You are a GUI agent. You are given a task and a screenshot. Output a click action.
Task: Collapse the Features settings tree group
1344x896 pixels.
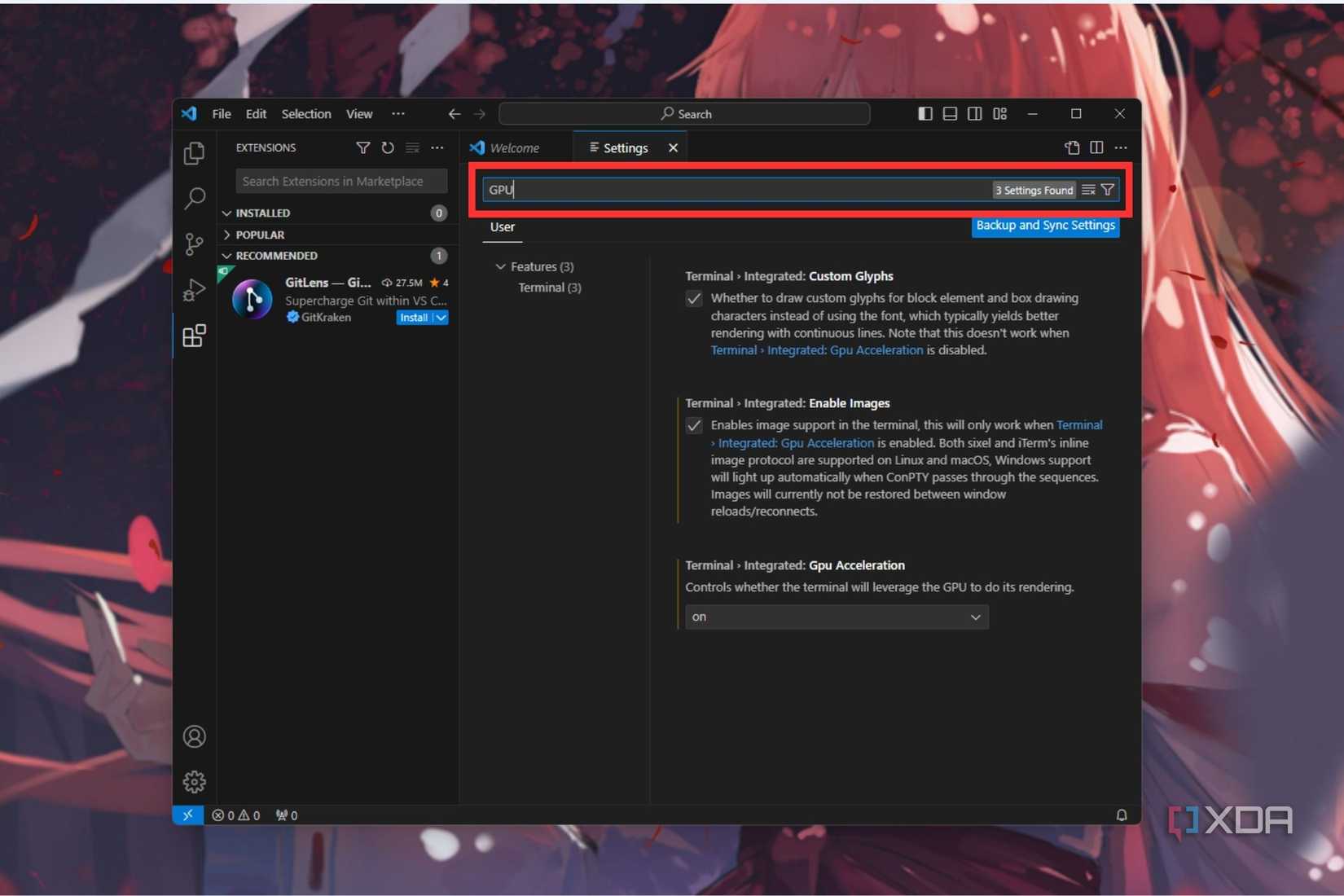click(501, 267)
